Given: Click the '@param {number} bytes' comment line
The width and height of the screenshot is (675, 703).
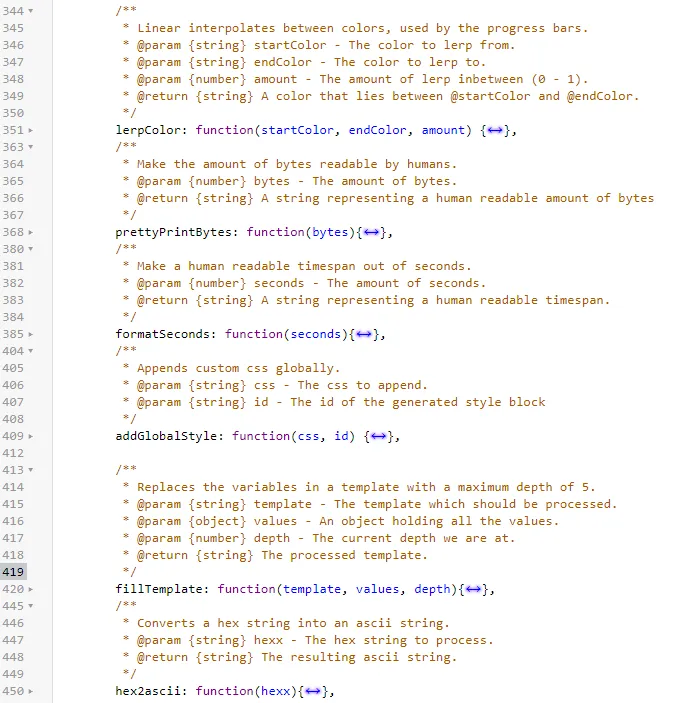Looking at the screenshot, I should pyautogui.click(x=297, y=181).
